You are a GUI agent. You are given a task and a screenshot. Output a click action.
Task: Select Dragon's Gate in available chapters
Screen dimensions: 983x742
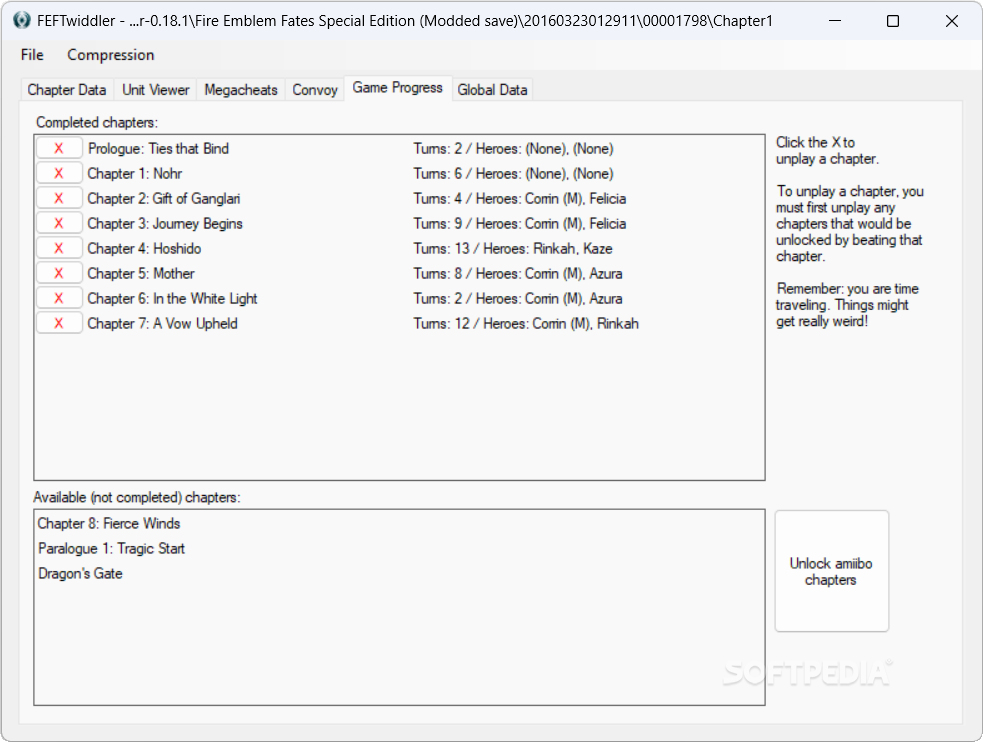point(80,573)
